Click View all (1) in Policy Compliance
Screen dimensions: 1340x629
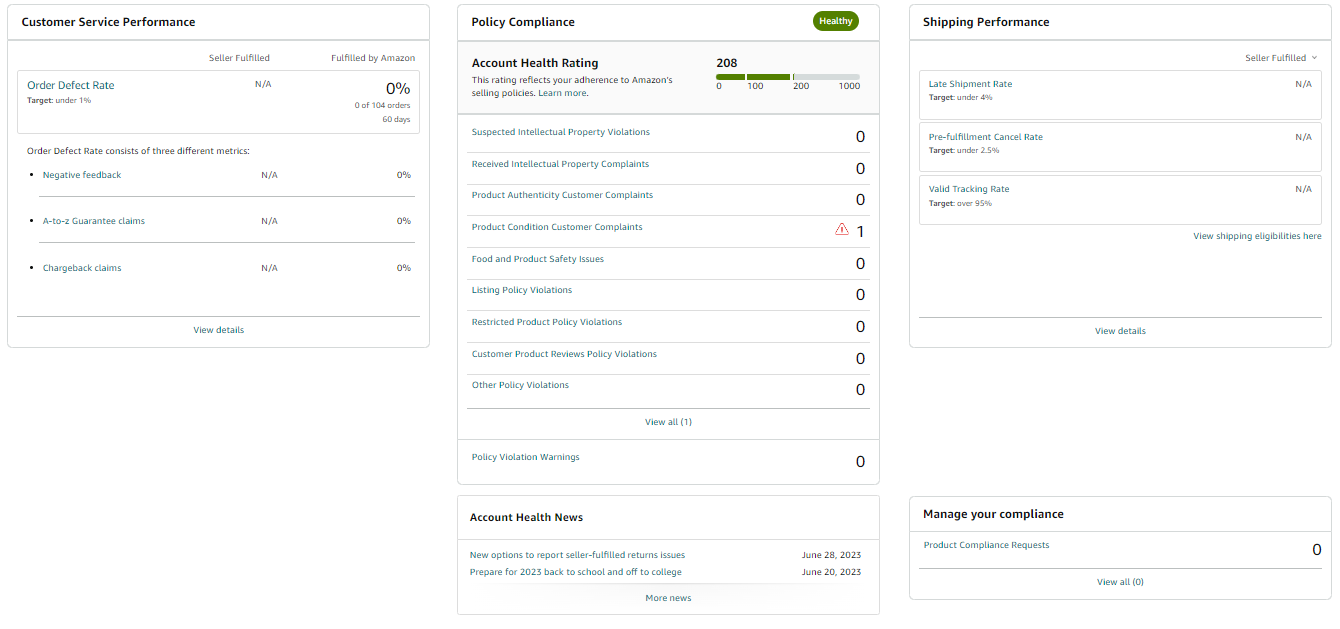668,422
